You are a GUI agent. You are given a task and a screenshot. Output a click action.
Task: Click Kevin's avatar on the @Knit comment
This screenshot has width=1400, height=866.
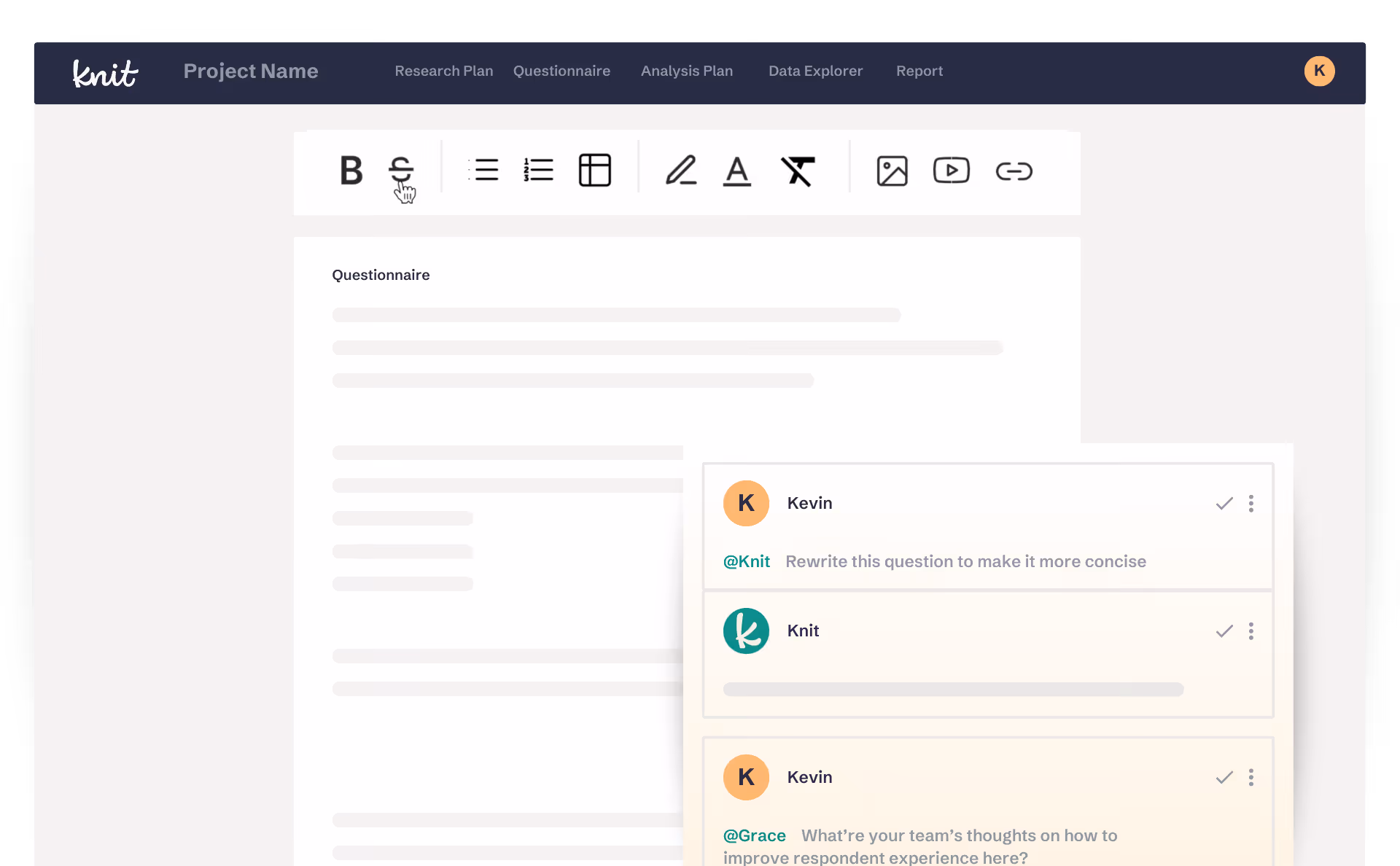click(746, 503)
